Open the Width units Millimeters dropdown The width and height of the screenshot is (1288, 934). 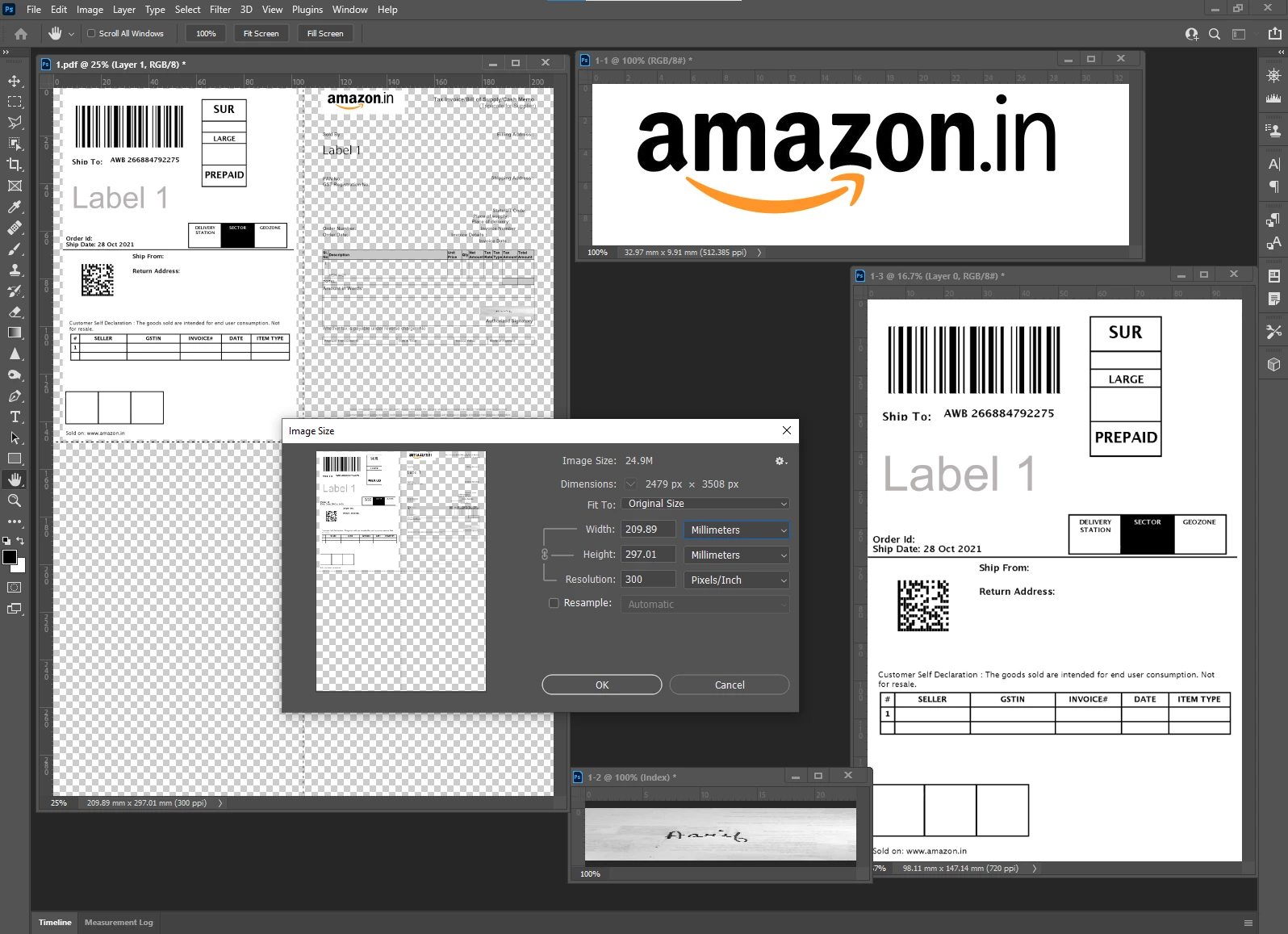click(x=736, y=530)
